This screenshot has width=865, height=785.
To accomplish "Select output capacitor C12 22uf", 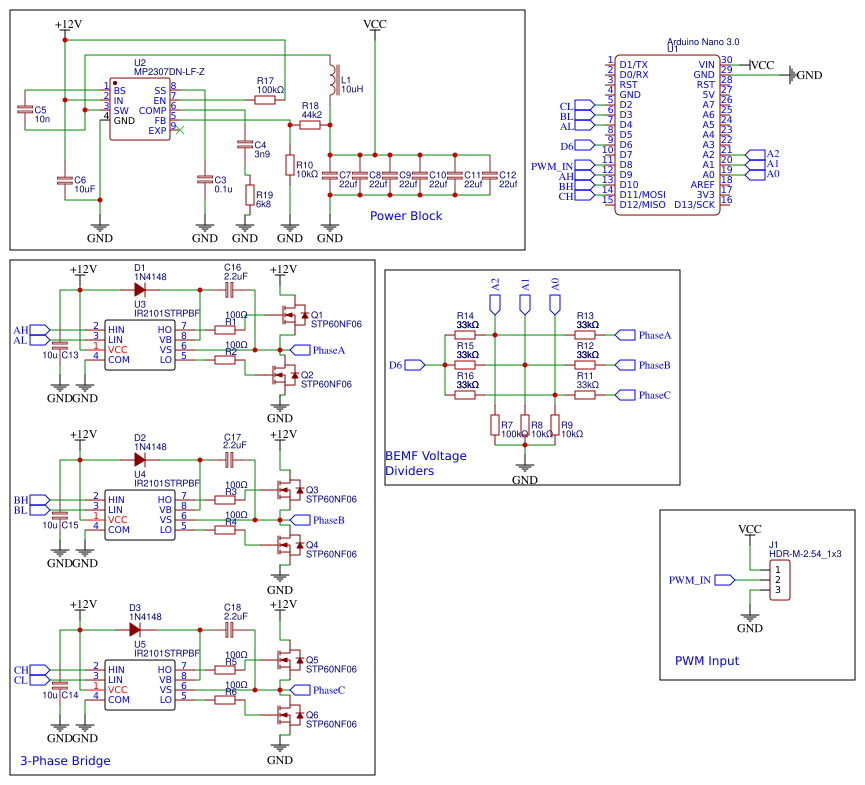I will coord(490,175).
